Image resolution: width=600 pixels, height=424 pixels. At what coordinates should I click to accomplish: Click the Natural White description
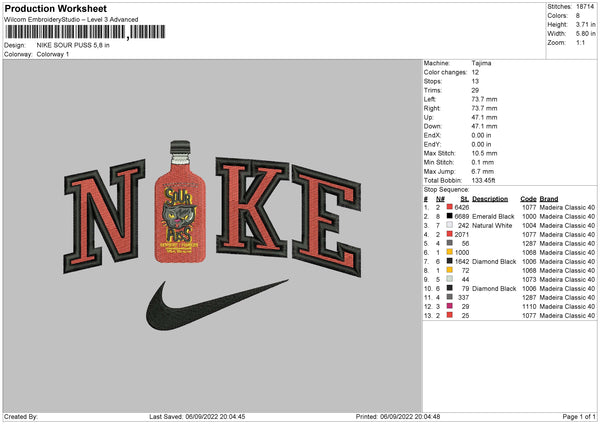pos(492,225)
